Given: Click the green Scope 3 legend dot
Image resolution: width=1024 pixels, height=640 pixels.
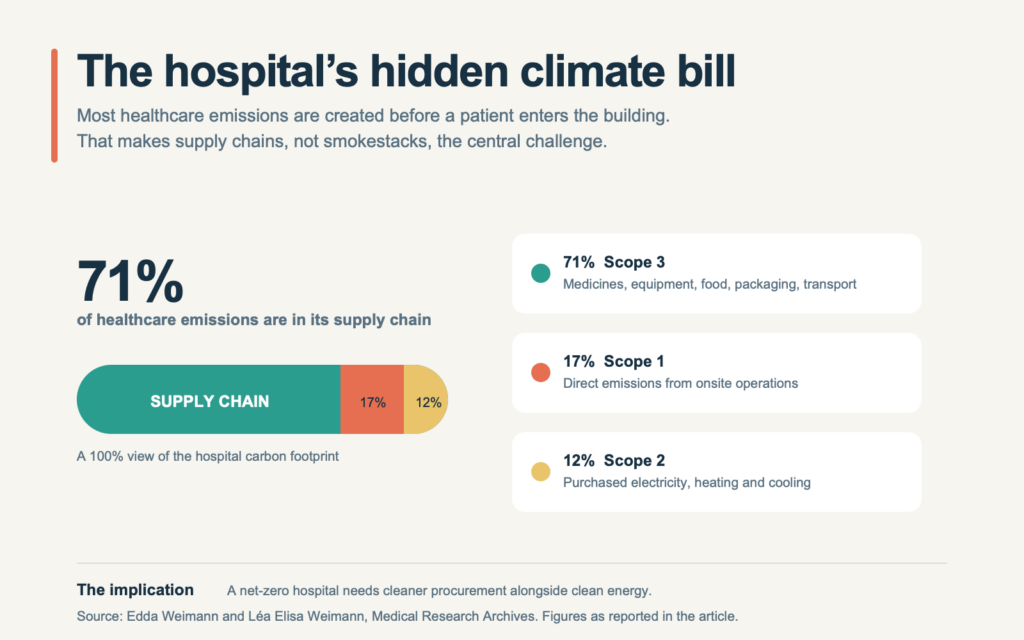Looking at the screenshot, I should [x=540, y=273].
